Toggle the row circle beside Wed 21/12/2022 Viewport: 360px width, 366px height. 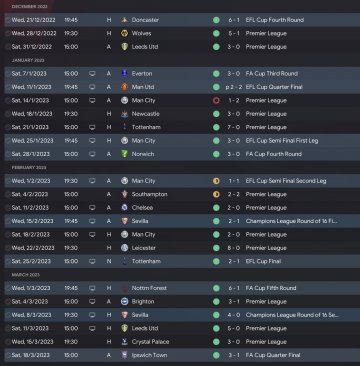(x=8, y=20)
